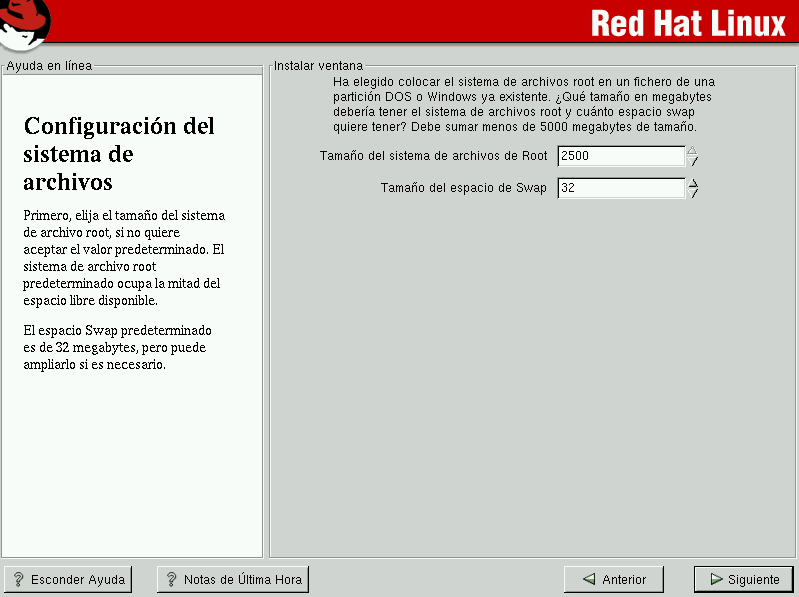This screenshot has height=597, width=799.
Task: Click the Root size field showing 2500
Action: (620, 156)
